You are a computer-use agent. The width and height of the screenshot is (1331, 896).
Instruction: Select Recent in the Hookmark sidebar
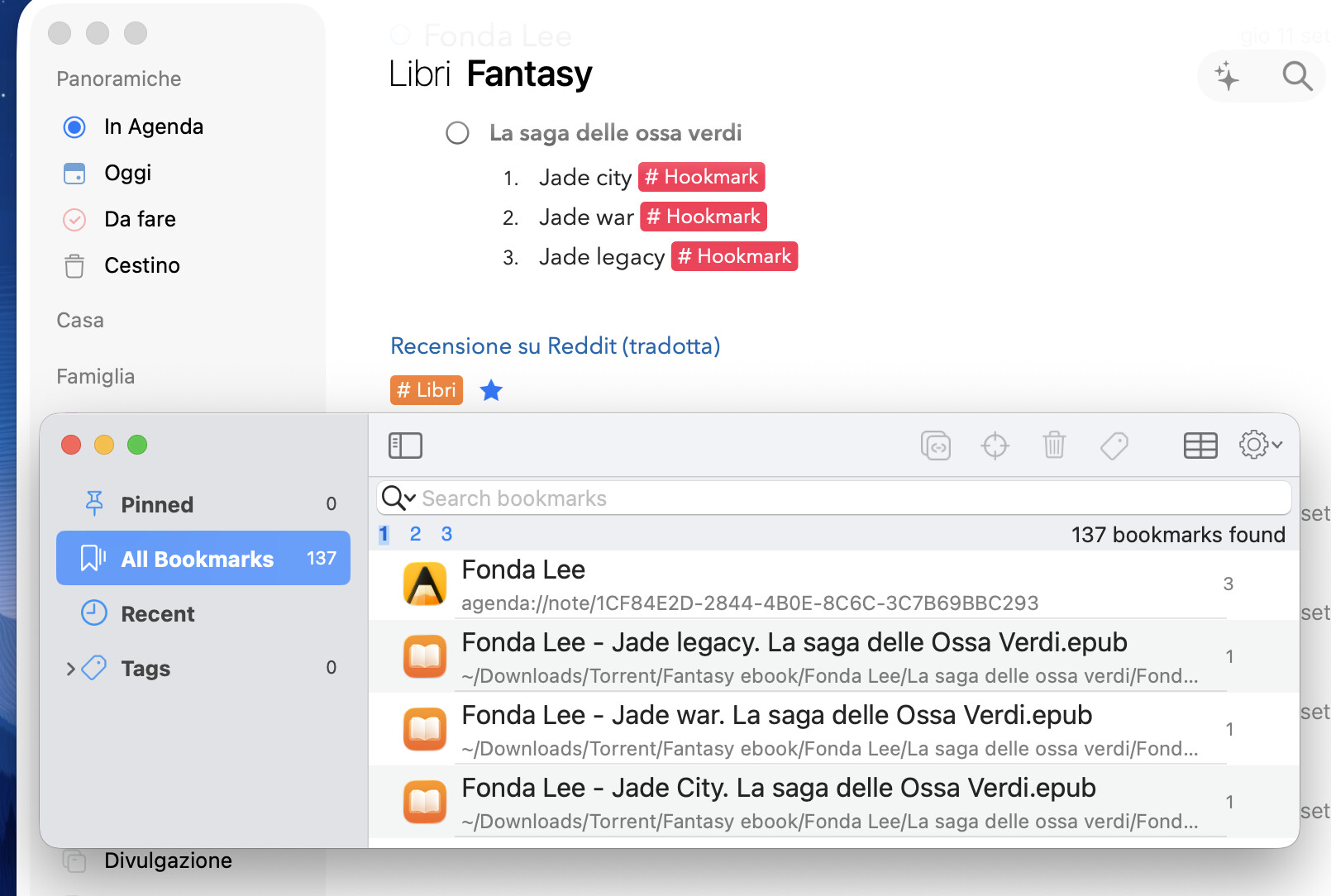[157, 614]
